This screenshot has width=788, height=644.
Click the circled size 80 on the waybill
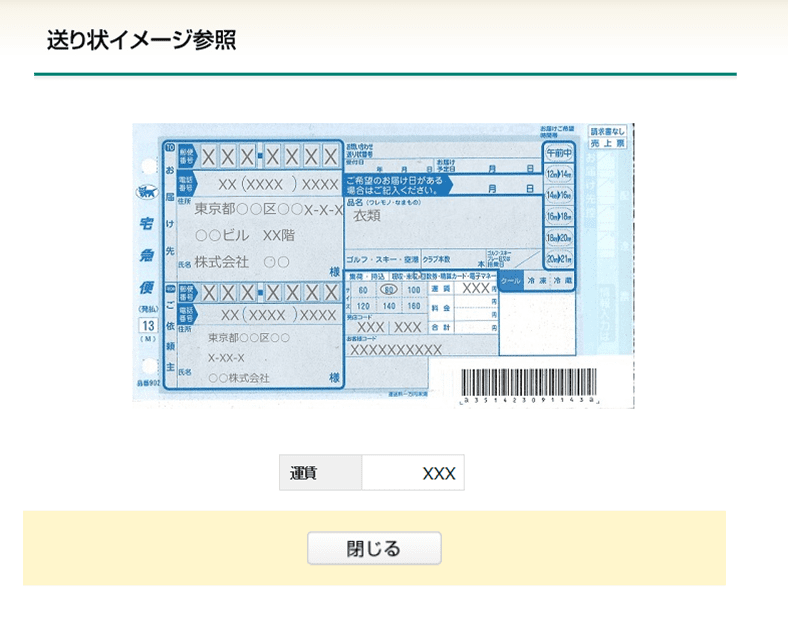(389, 289)
